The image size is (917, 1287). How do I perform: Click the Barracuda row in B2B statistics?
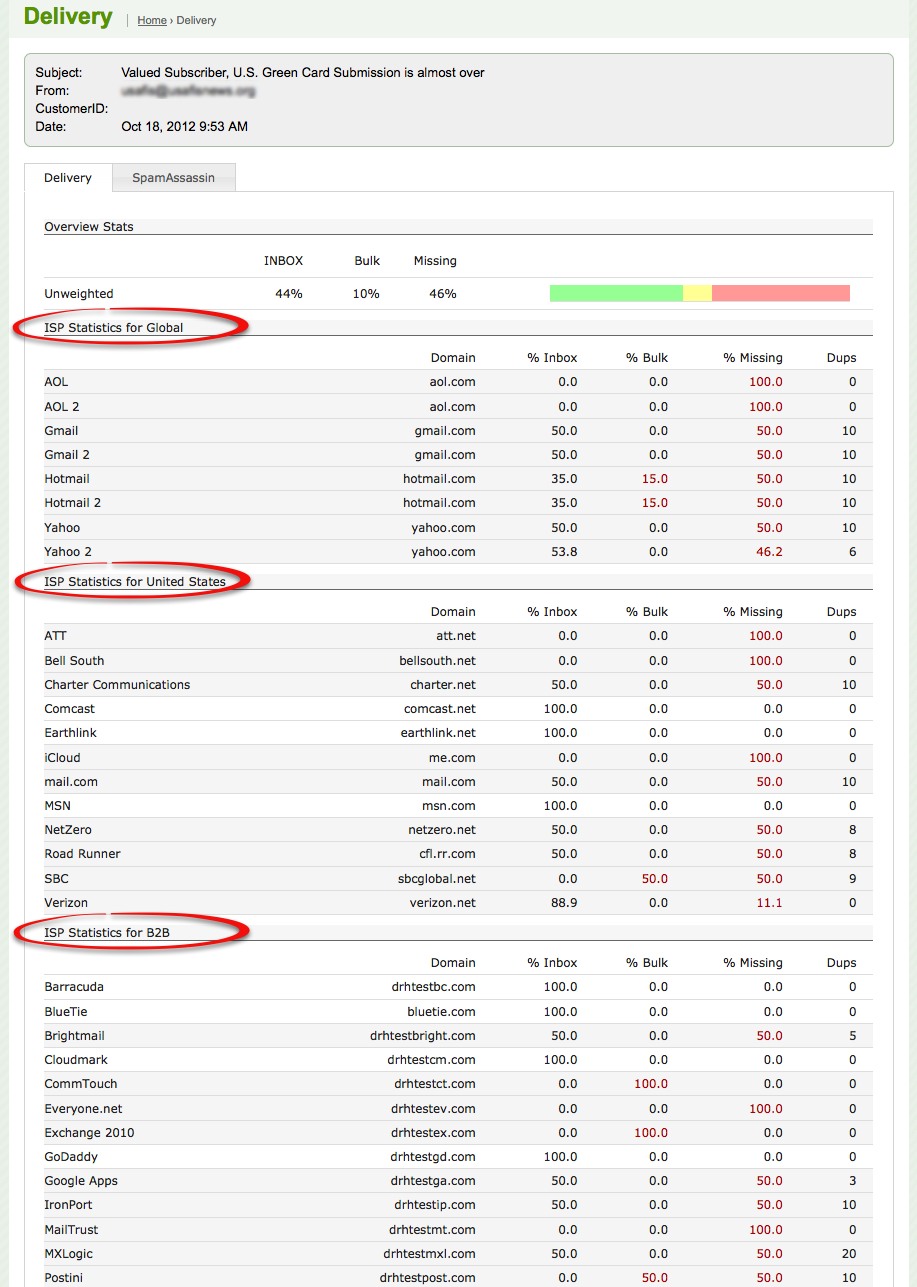[x=74, y=987]
